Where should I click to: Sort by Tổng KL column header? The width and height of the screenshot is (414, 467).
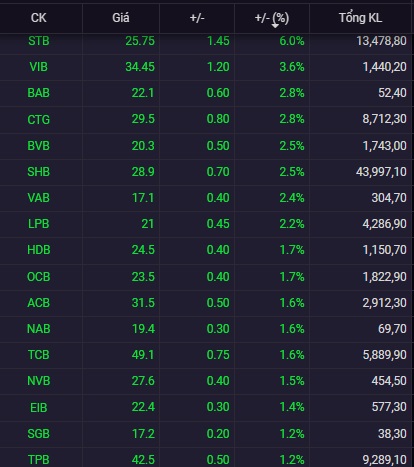[x=360, y=18]
